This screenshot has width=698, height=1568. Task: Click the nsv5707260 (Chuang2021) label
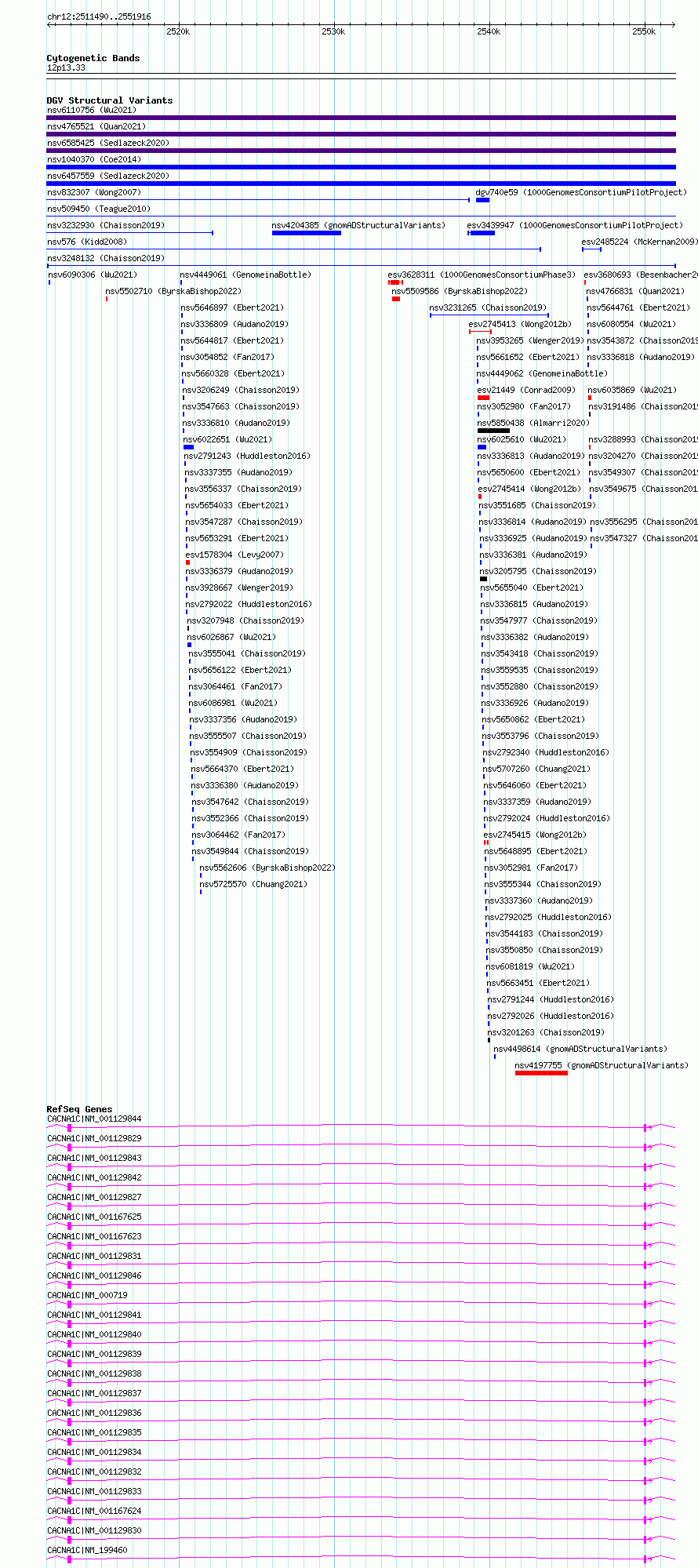click(x=536, y=769)
